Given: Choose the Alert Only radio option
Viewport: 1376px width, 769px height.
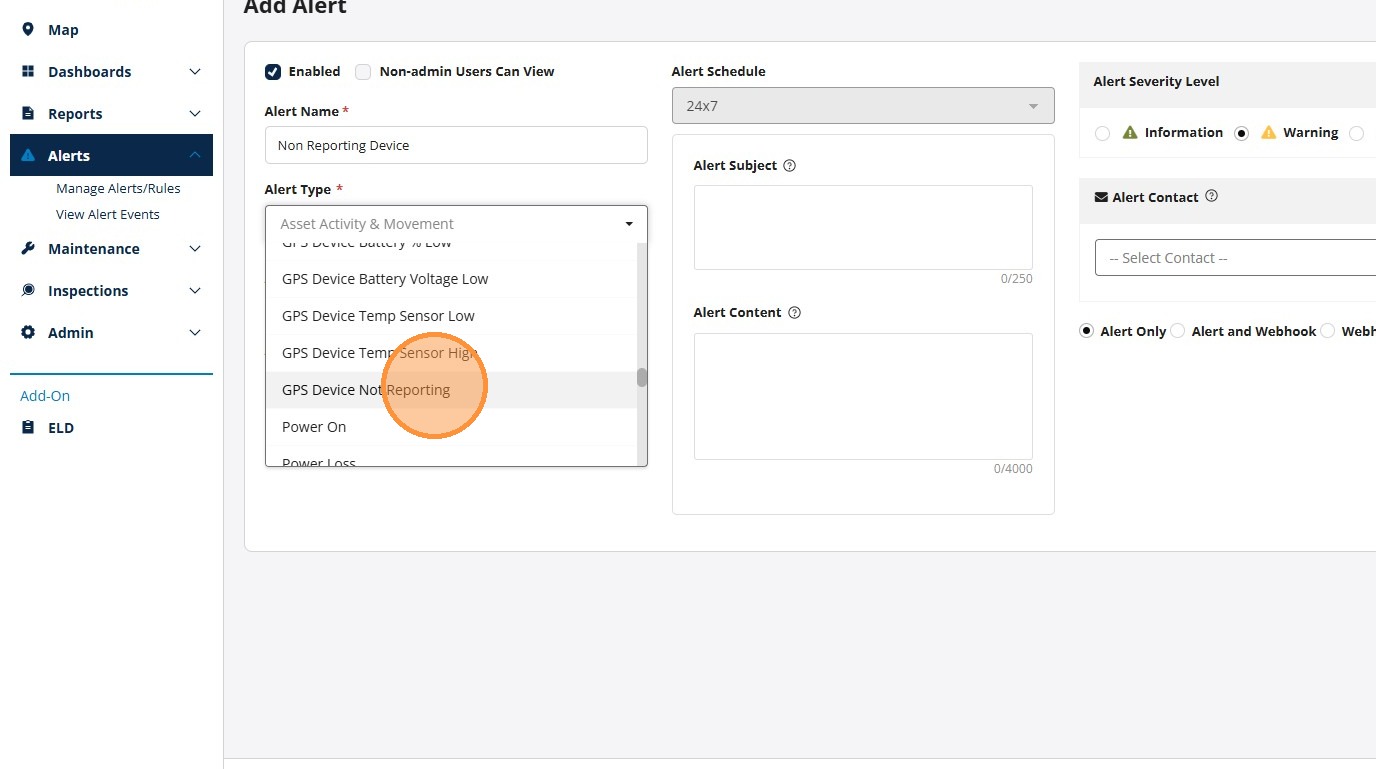Looking at the screenshot, I should click(1087, 331).
